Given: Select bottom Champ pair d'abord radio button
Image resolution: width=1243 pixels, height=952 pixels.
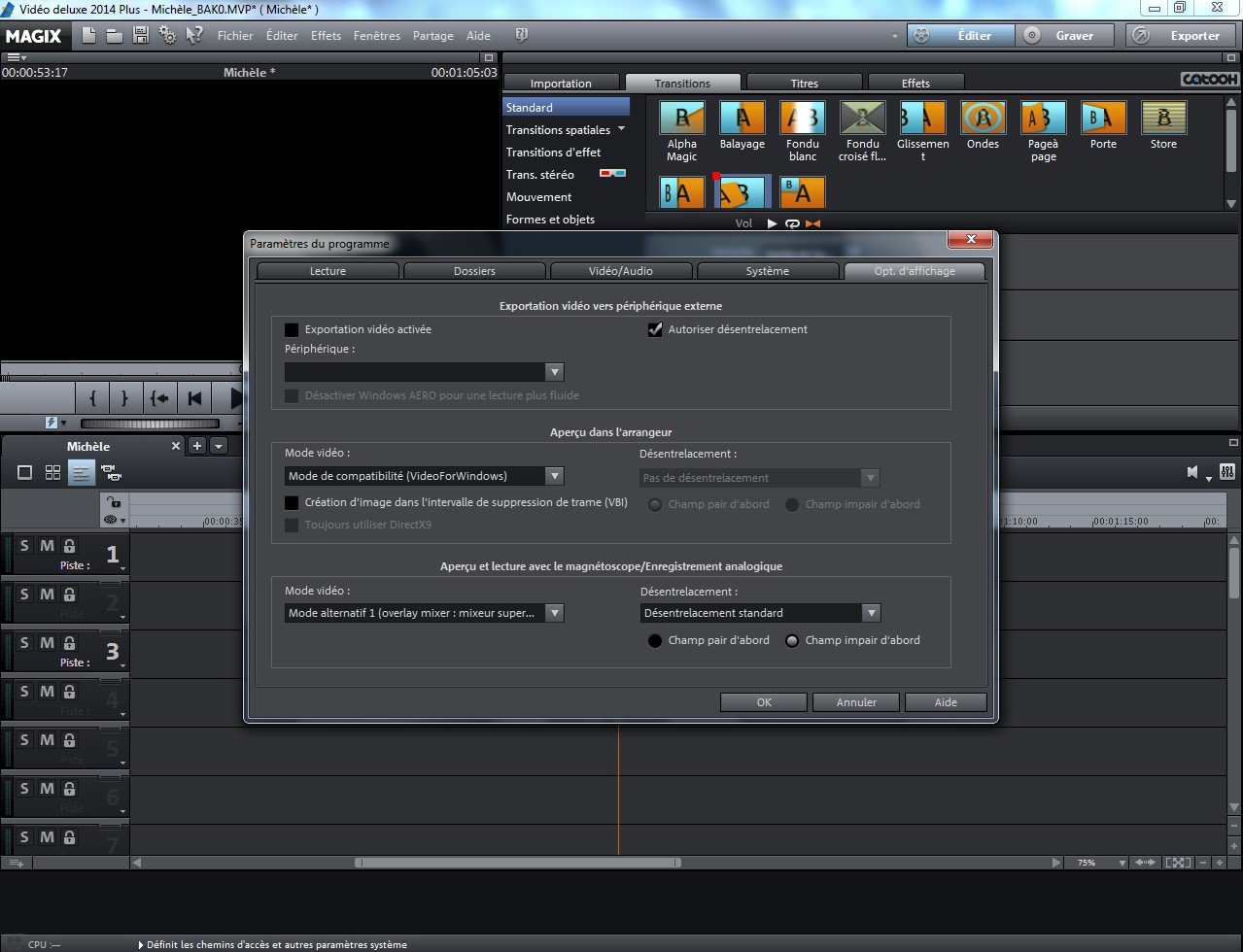Looking at the screenshot, I should tap(655, 640).
